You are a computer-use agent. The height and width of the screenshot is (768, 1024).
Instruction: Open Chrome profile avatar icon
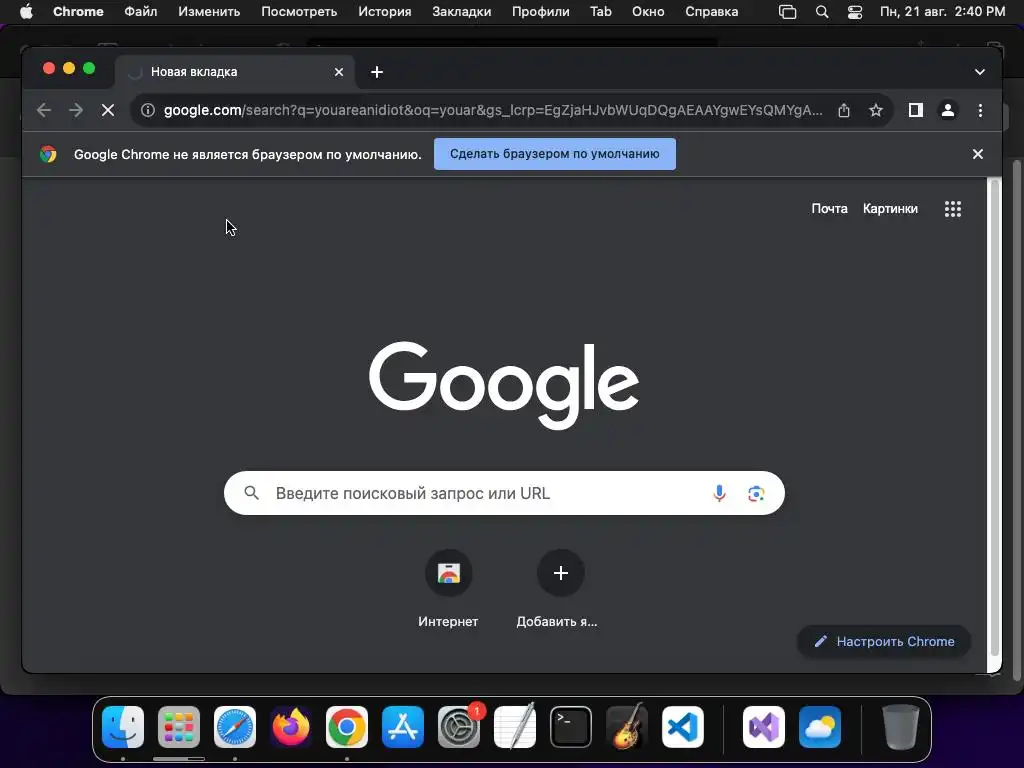pyautogui.click(x=948, y=110)
